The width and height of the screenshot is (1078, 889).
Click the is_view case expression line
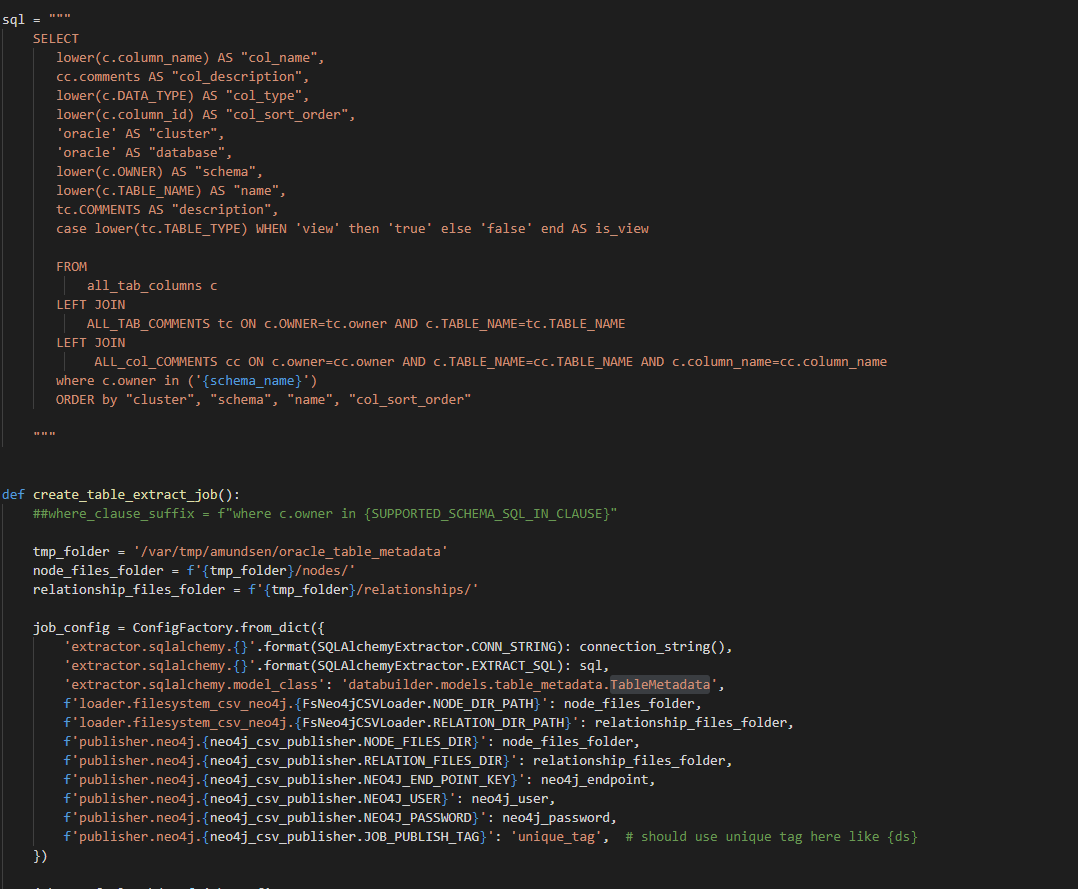point(350,228)
